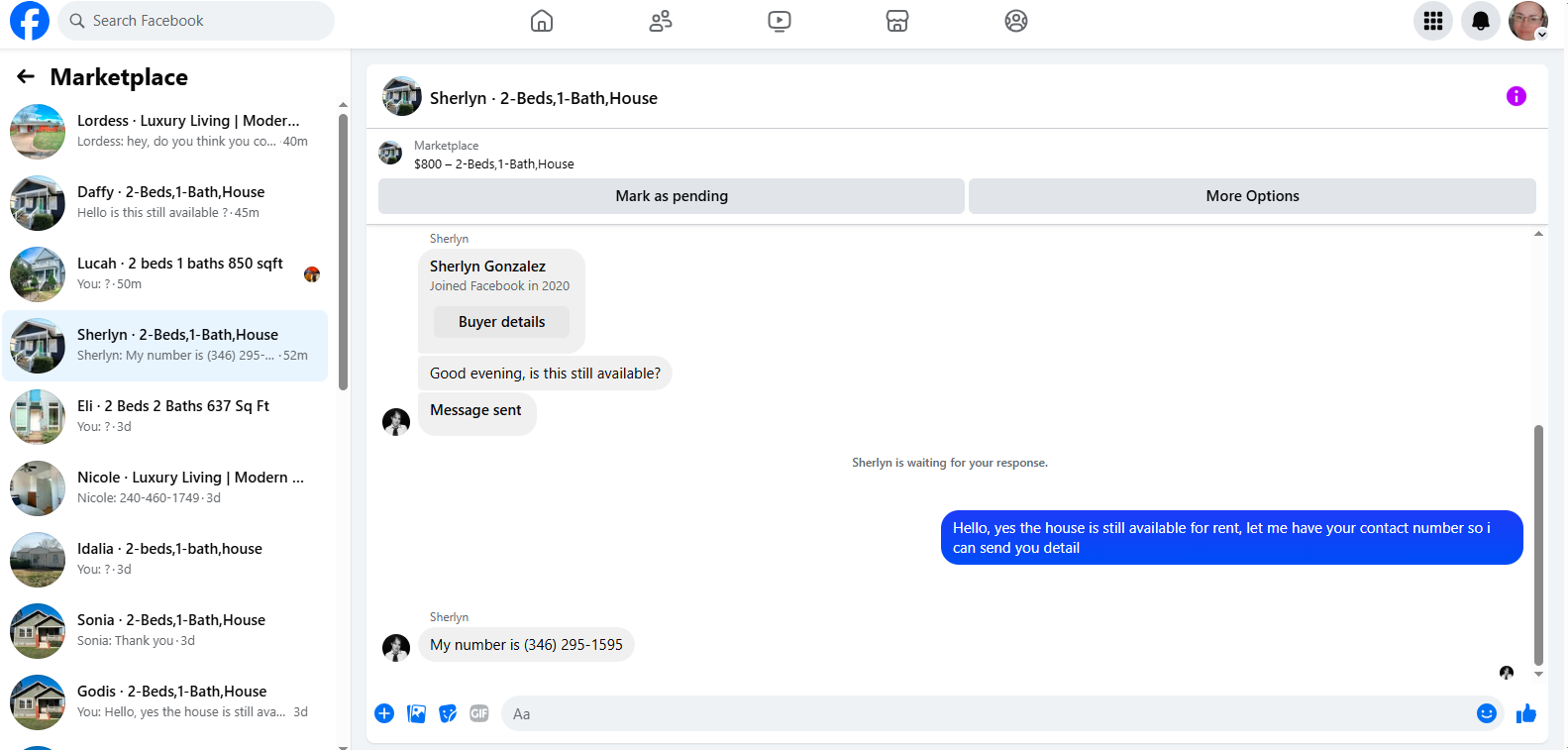Open the notifications bell

pyautogui.click(x=1481, y=21)
